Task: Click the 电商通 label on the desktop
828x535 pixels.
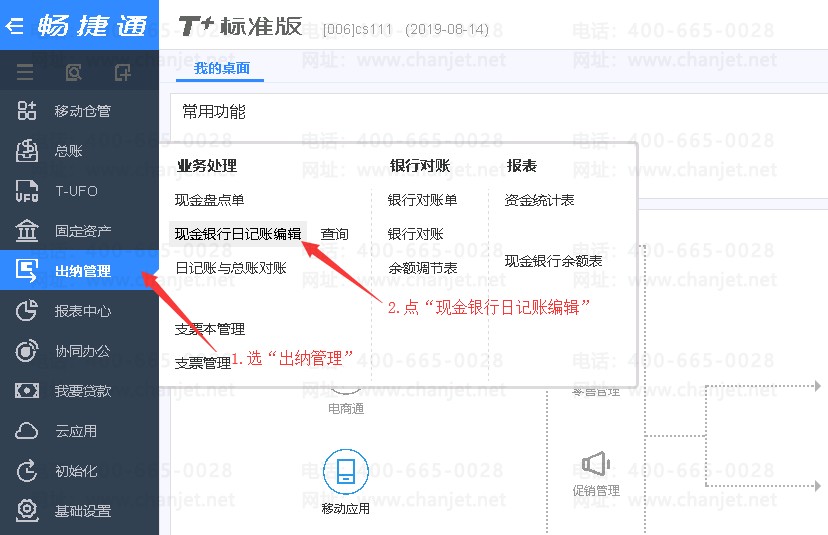Action: tap(346, 408)
